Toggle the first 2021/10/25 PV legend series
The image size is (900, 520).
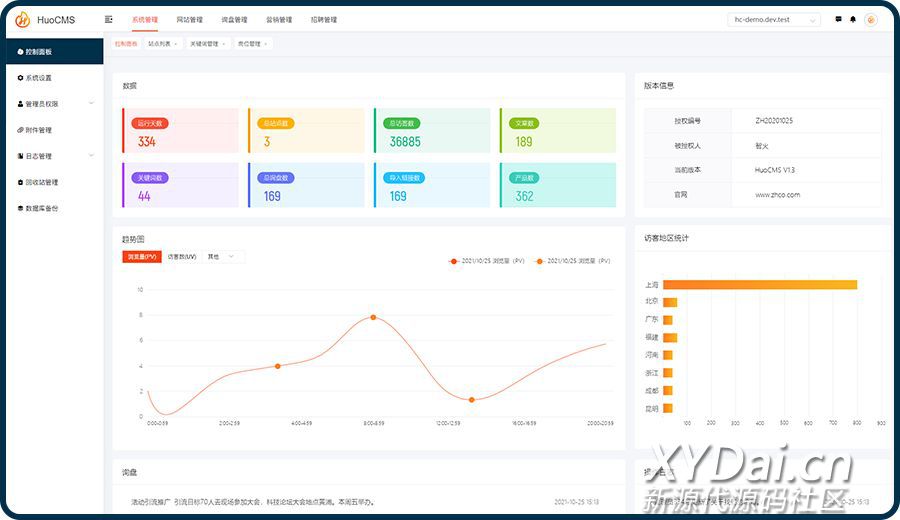pyautogui.click(x=488, y=261)
